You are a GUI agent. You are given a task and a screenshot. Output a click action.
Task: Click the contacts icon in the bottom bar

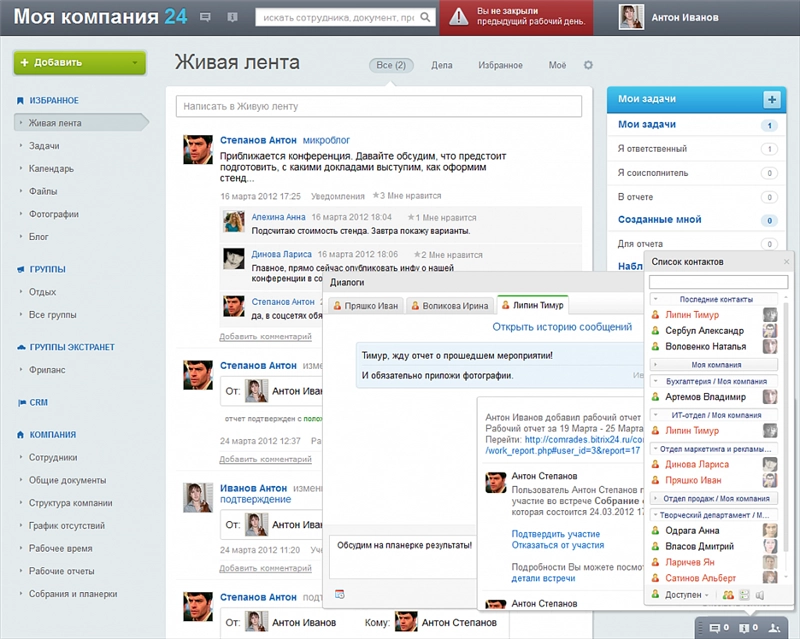pyautogui.click(x=773, y=628)
